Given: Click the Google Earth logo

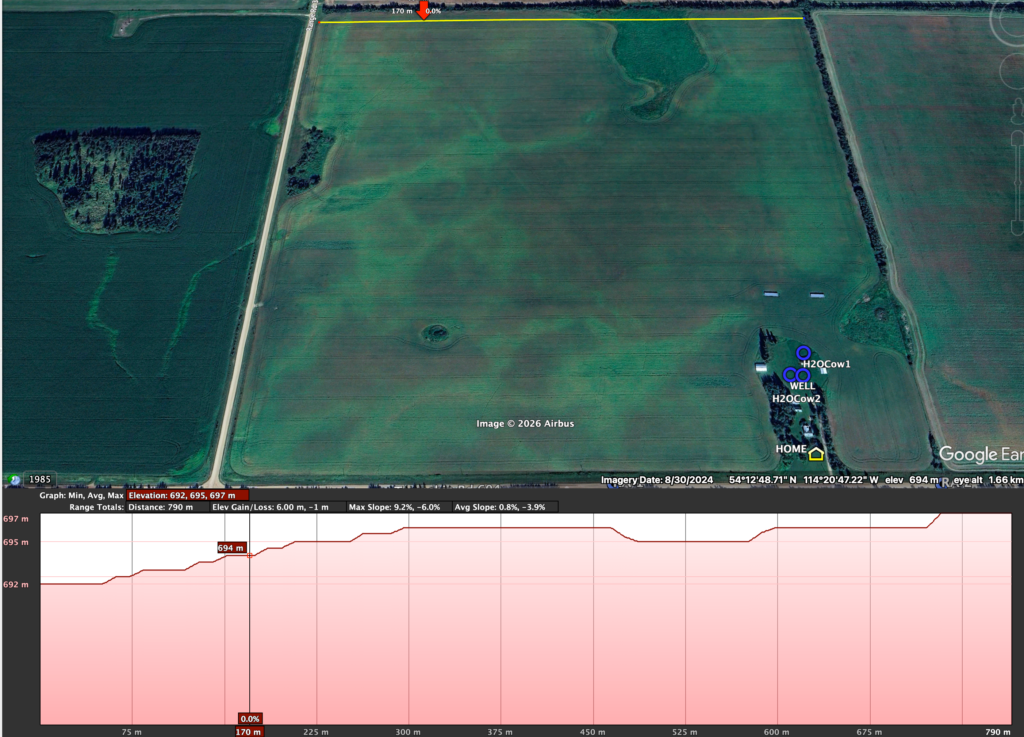Looking at the screenshot, I should 980,455.
